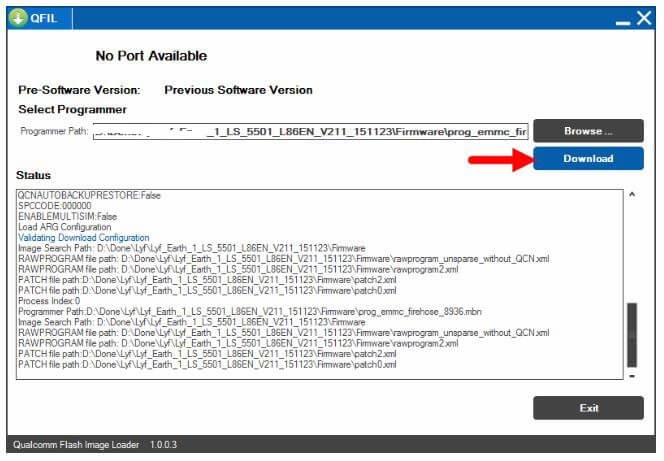Click the status log scroll down arrow
The width and height of the screenshot is (664, 461).
coord(632,376)
